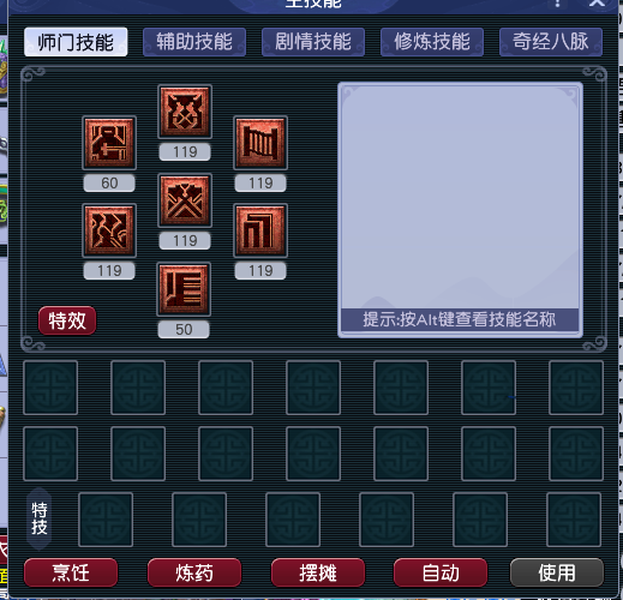
Task: Select the skill icon with level 60
Action: coord(109,143)
